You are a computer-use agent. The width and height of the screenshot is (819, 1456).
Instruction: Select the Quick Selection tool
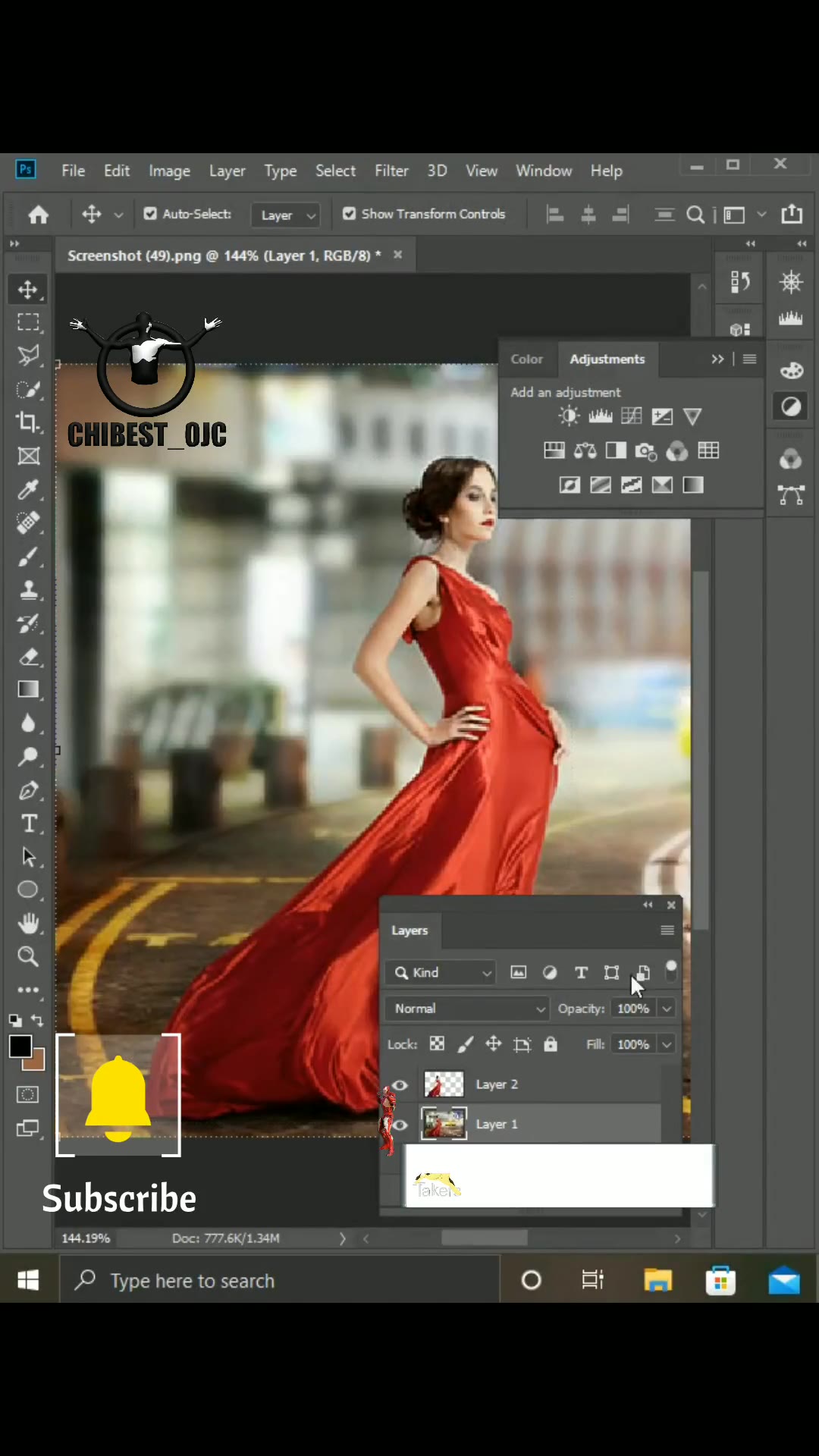coord(28,389)
